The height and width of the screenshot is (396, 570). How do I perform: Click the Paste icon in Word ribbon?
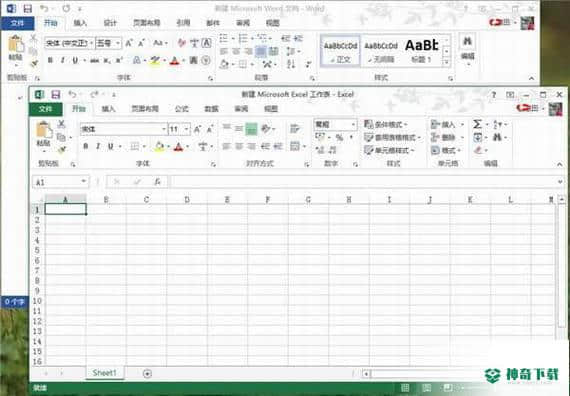click(x=16, y=44)
